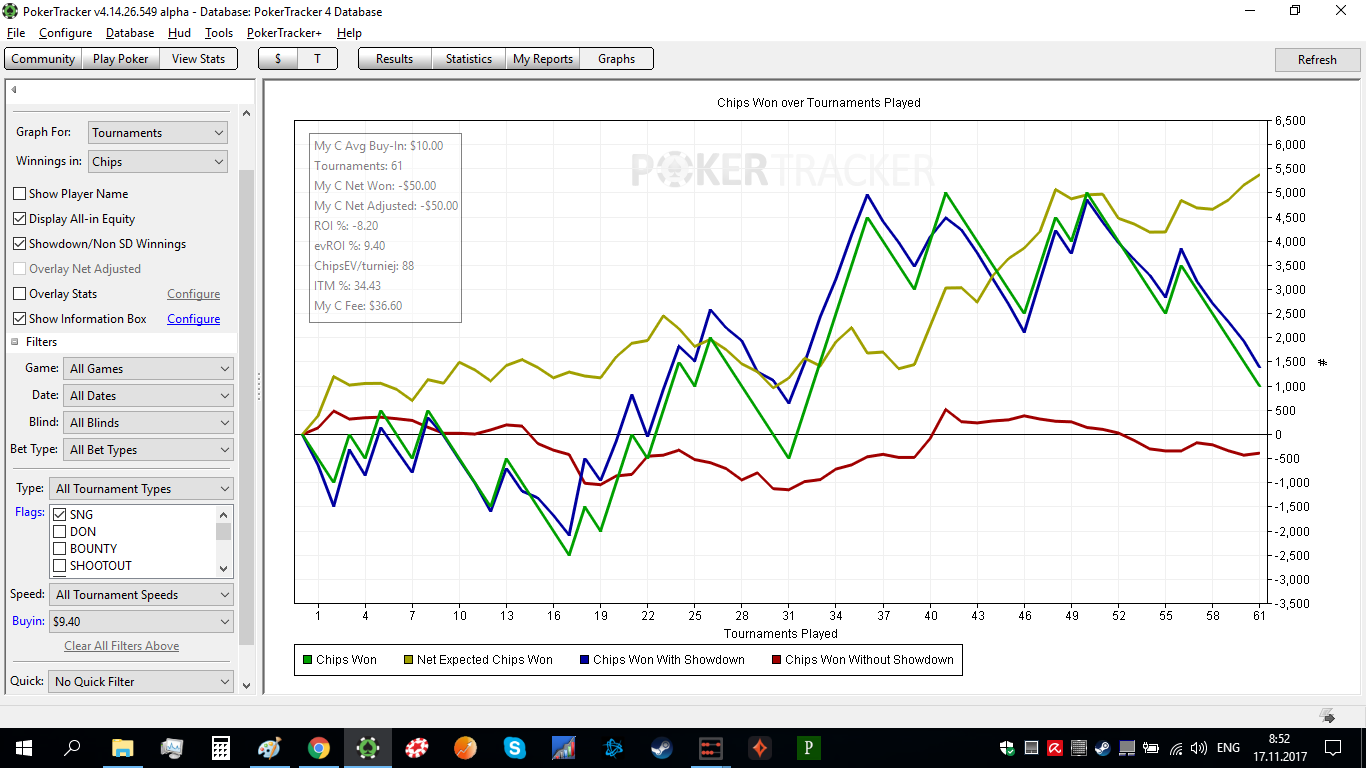Switch to the Play Poker tab

(x=120, y=59)
